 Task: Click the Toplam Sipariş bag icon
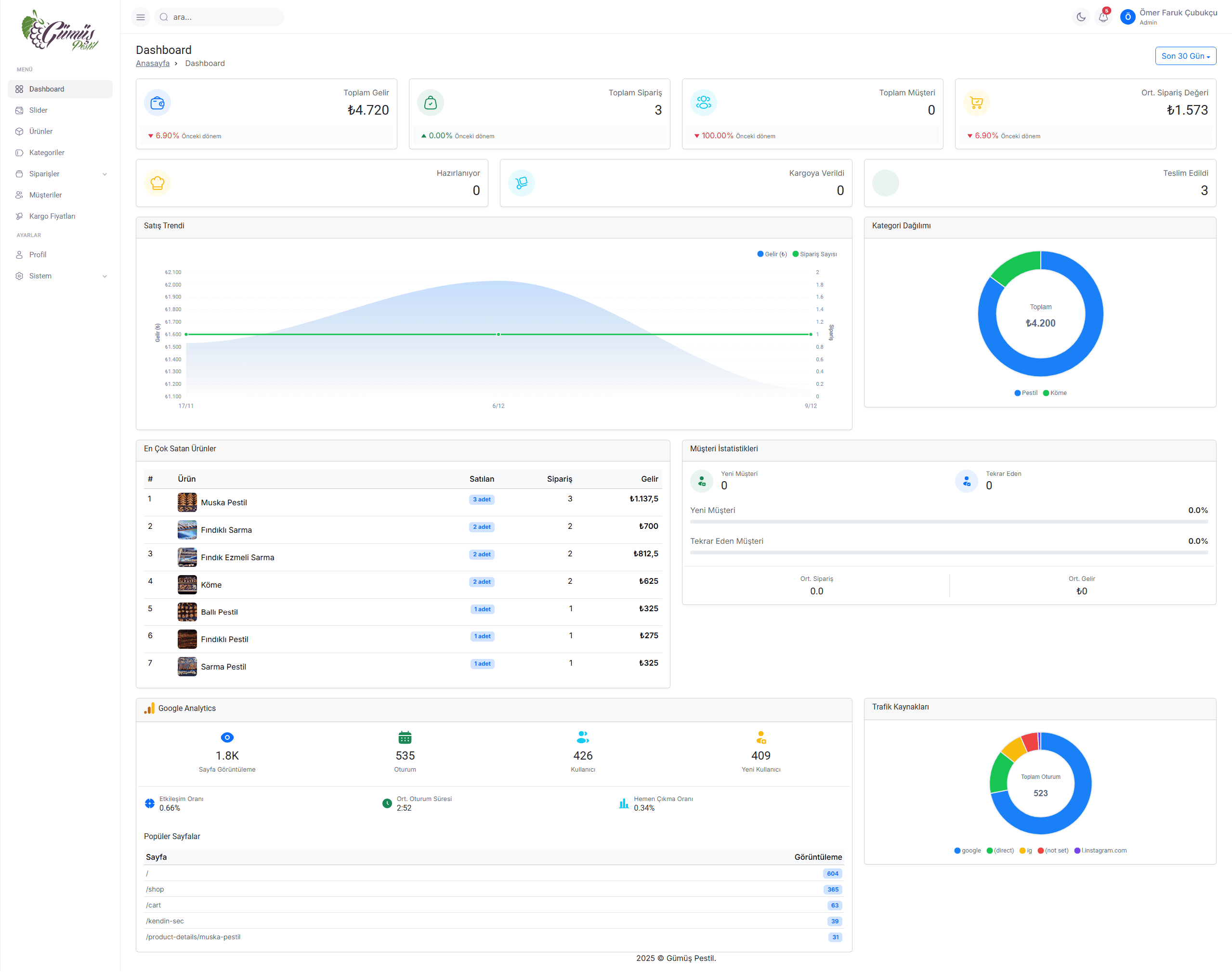point(431,103)
